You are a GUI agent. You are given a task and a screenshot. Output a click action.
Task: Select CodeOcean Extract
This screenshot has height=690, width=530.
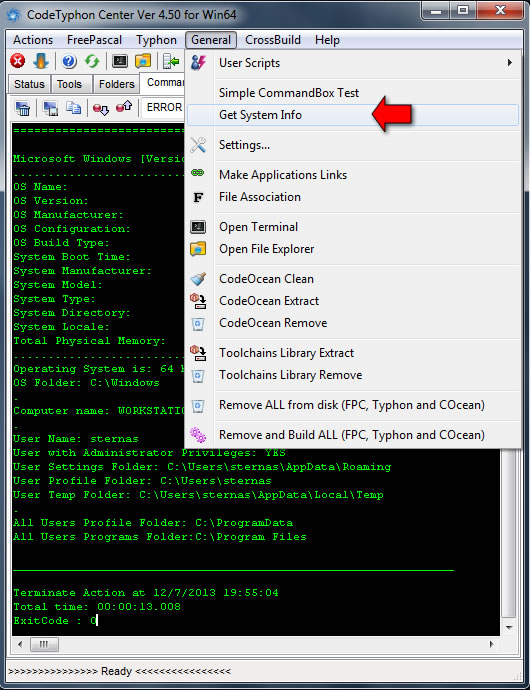point(353,301)
